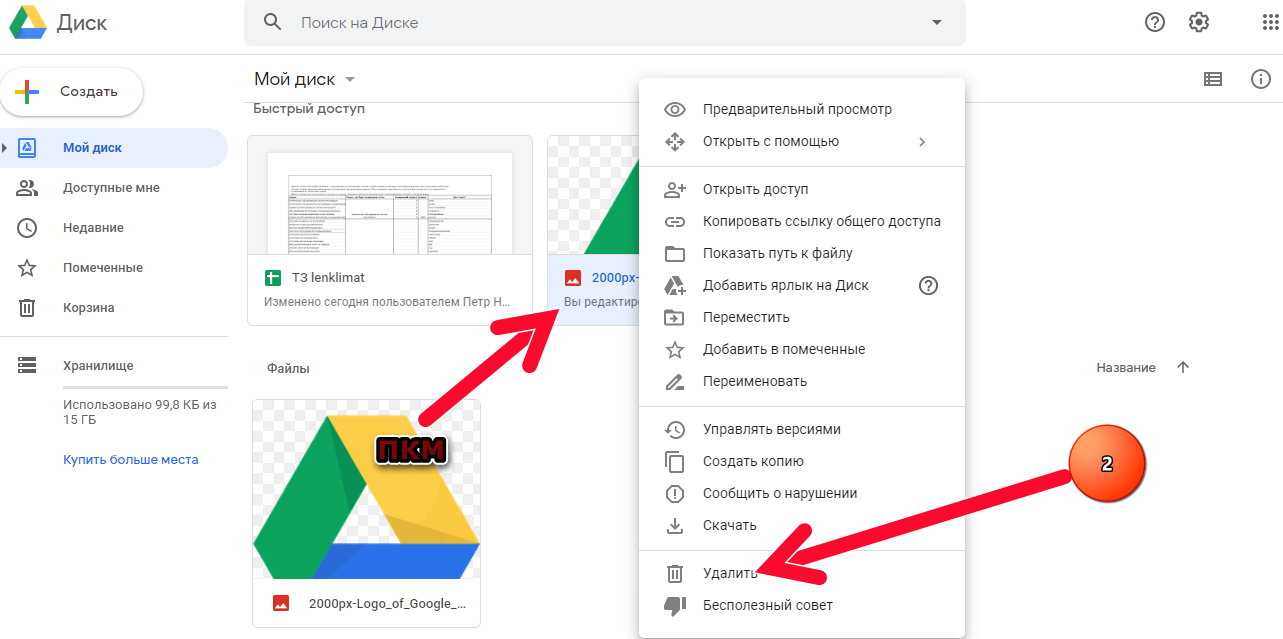Choose 'Сообщить о нарушении'
The image size is (1283, 639).
(802, 493)
